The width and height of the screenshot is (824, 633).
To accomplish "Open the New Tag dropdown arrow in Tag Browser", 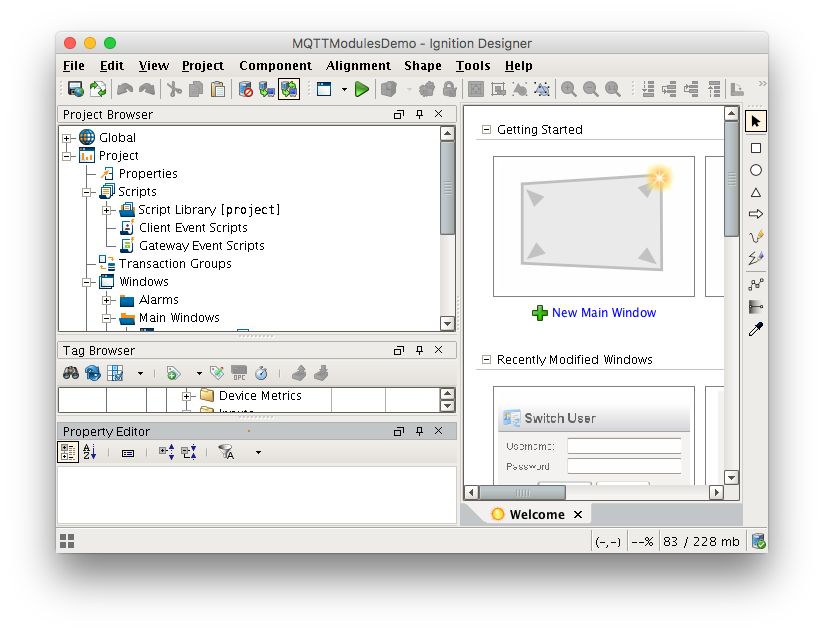I will click(199, 373).
